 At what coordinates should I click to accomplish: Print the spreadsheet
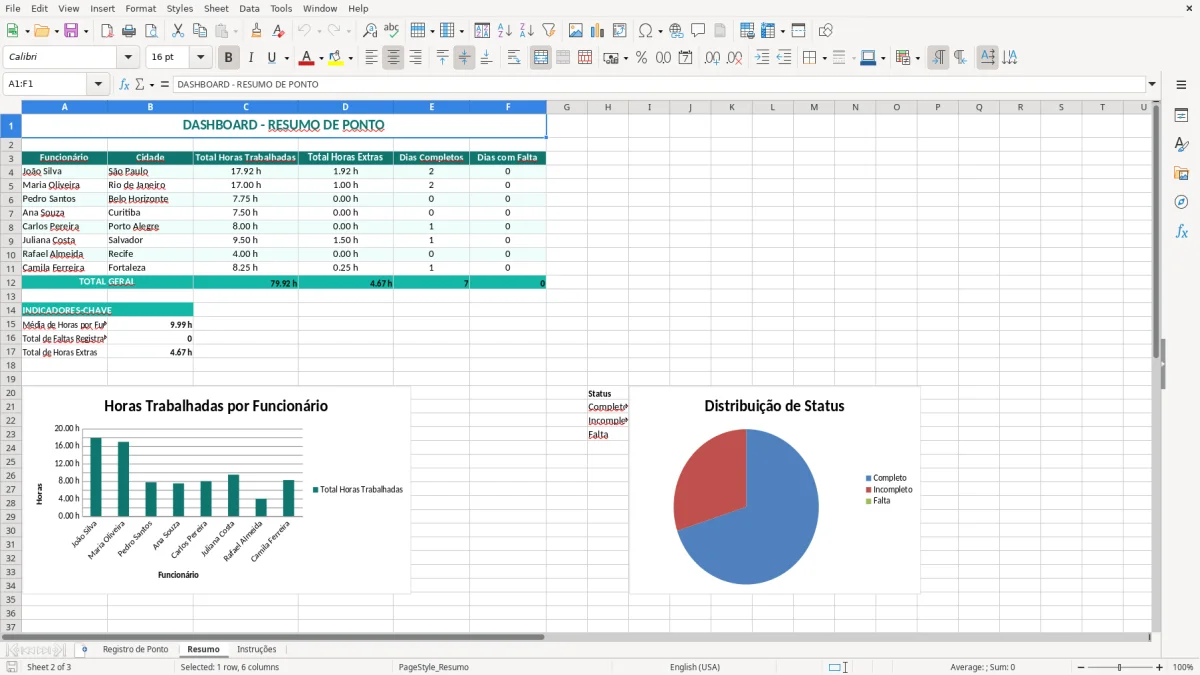(129, 31)
